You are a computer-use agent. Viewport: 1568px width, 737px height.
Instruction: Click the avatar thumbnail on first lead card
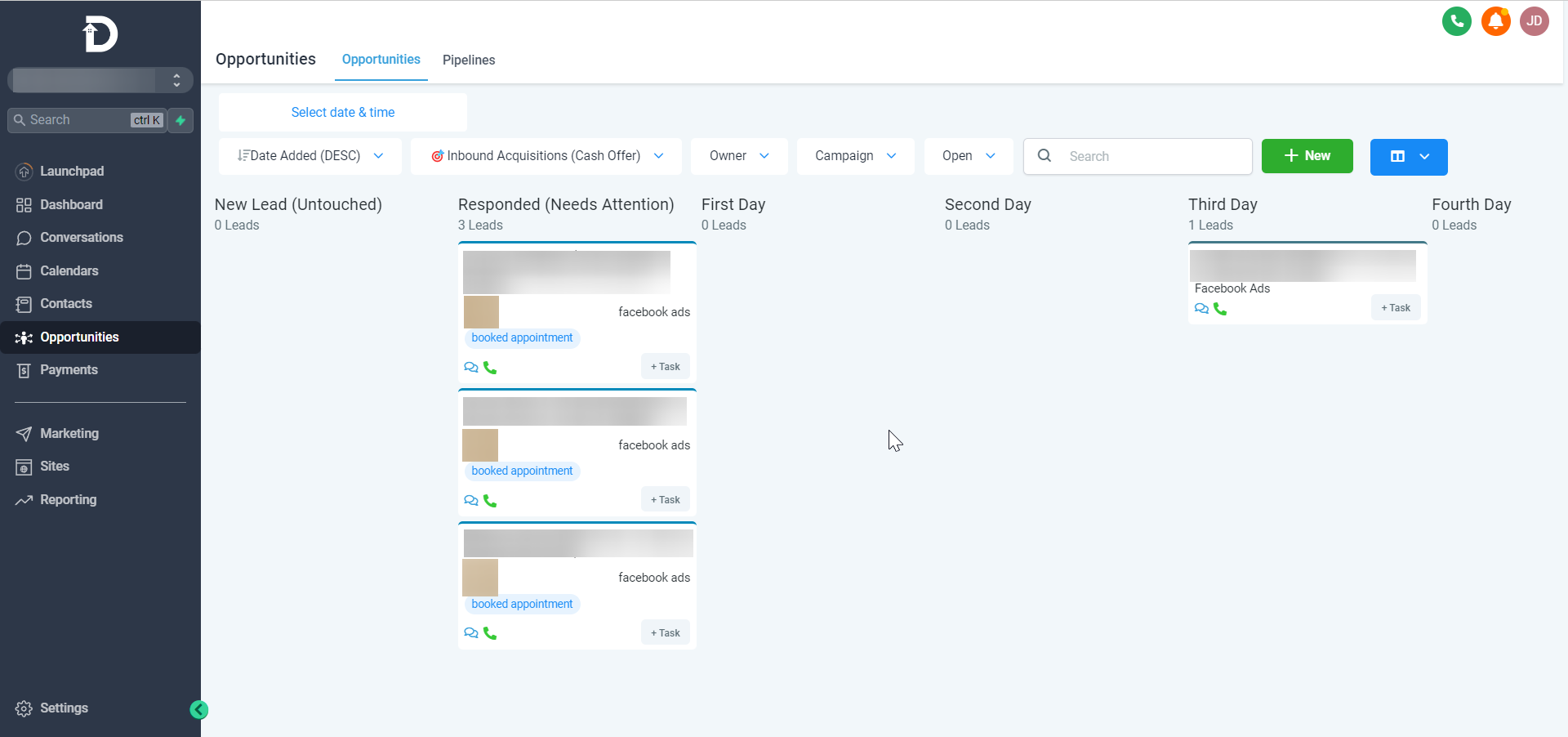click(481, 312)
